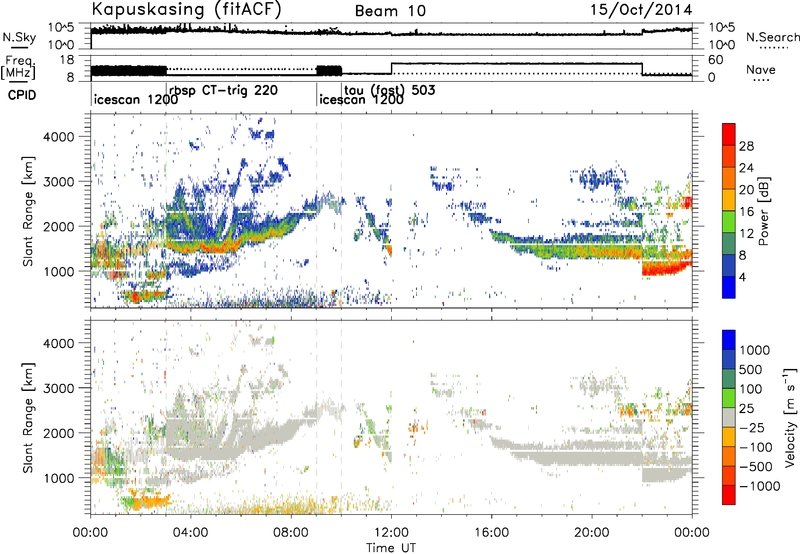Image resolution: width=800 pixels, height=554 pixels.
Task: Click red high-power echo near 22:00 in power panel
Action: pos(661,268)
